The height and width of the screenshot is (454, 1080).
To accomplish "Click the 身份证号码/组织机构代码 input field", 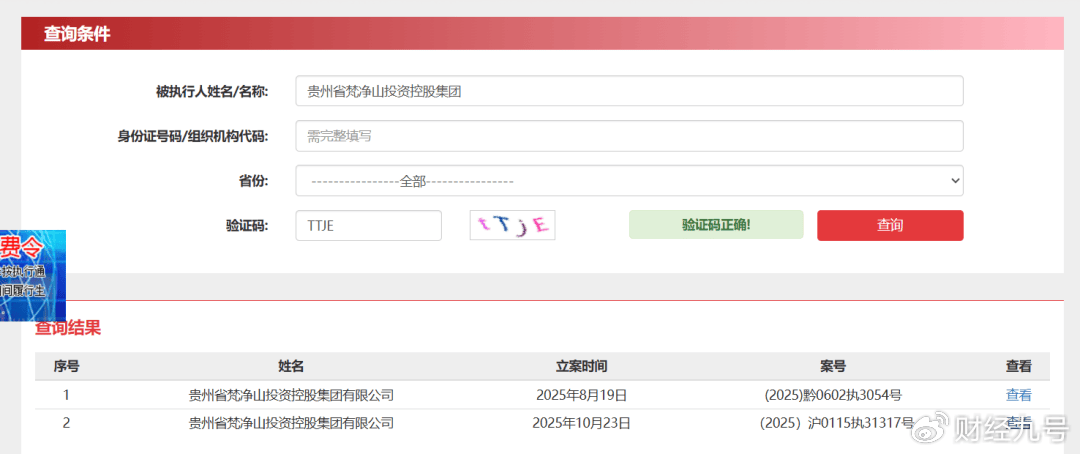I will point(628,136).
